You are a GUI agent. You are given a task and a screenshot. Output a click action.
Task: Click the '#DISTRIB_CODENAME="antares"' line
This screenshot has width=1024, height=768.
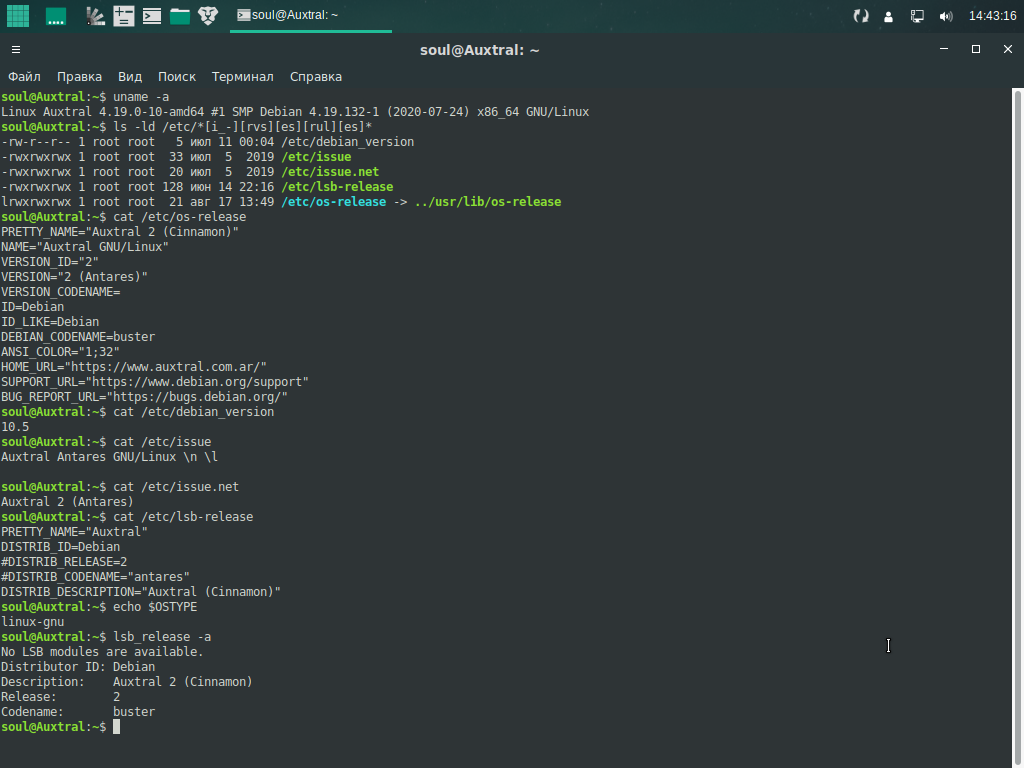[95, 577]
